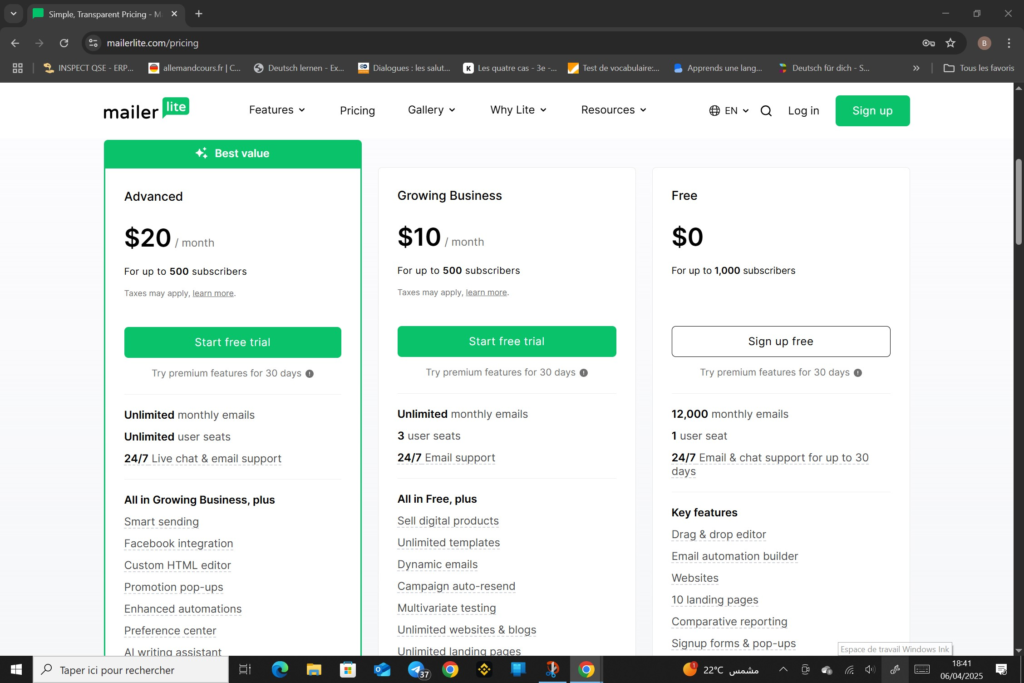The height and width of the screenshot is (683, 1024).
Task: Open Microsoft Store from taskbar
Action: click(348, 669)
